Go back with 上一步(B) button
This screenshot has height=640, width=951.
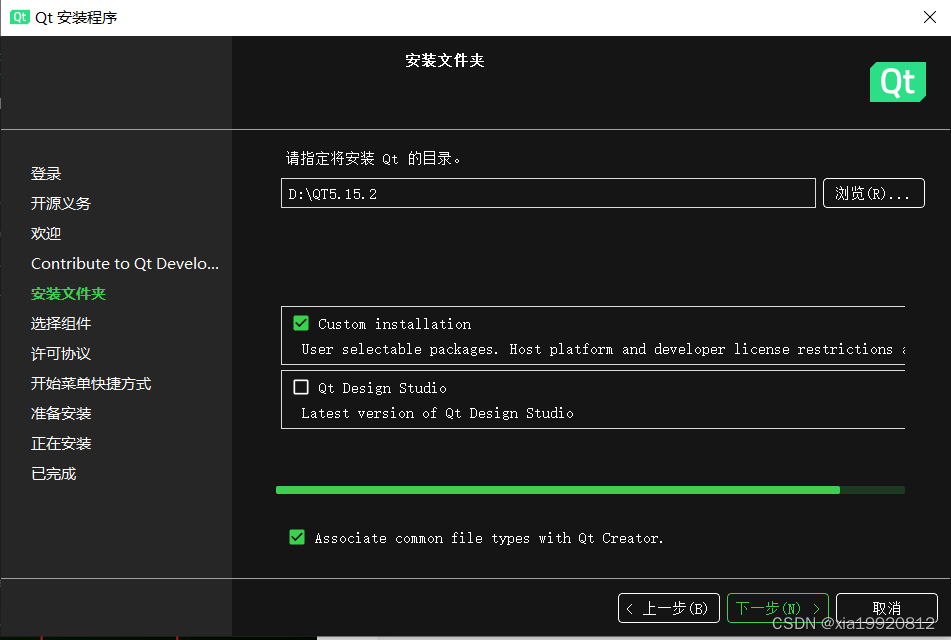[x=668, y=608]
